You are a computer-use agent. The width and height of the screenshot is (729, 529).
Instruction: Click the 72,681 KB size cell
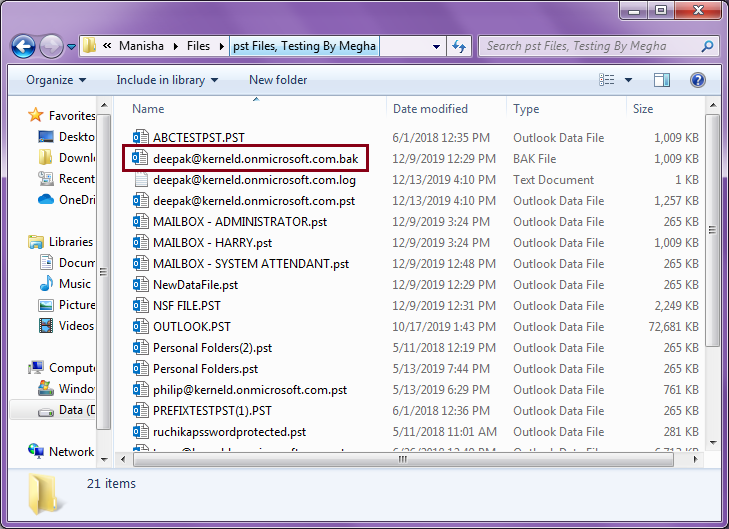pos(673,326)
